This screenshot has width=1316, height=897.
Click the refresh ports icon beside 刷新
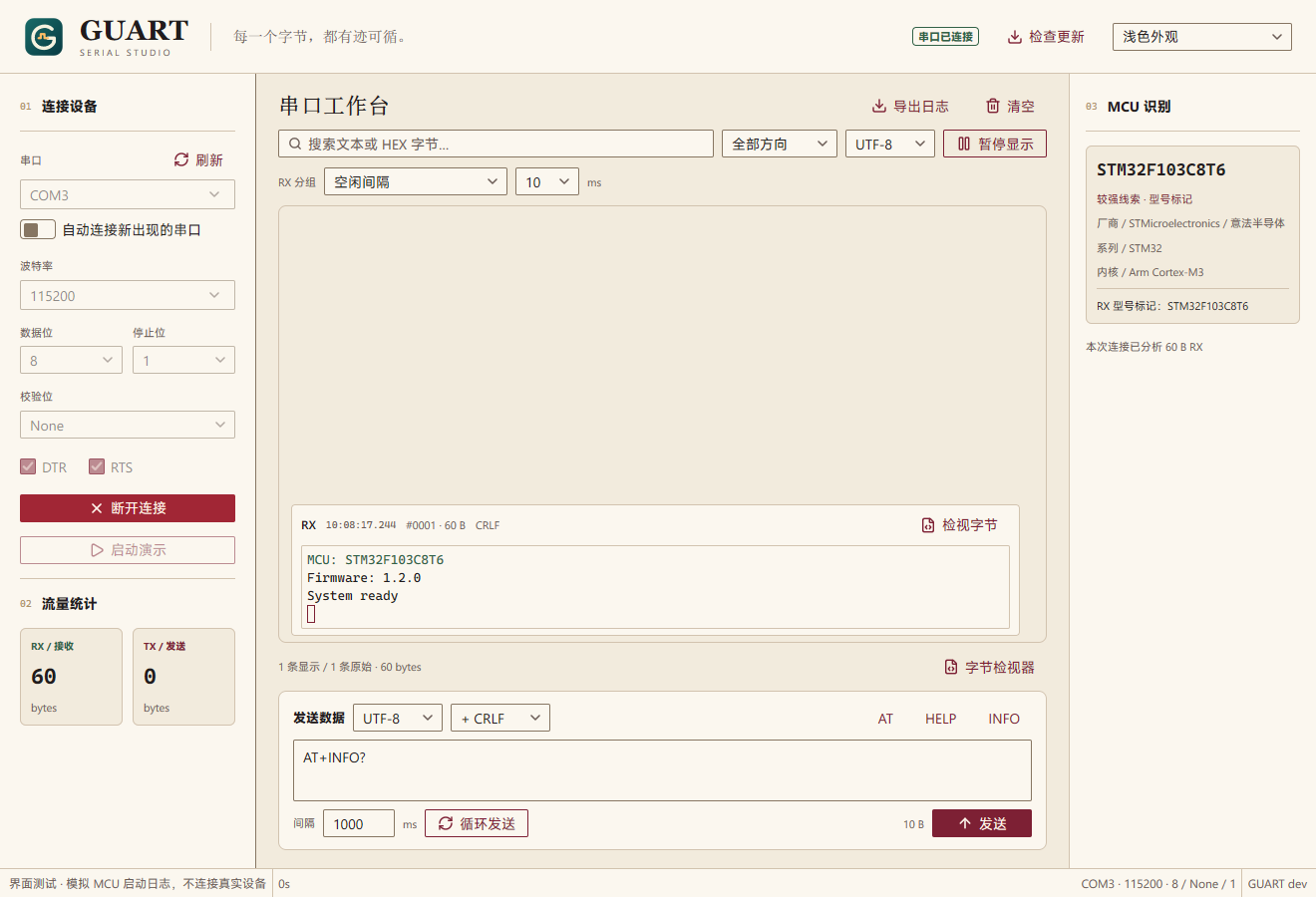click(181, 159)
